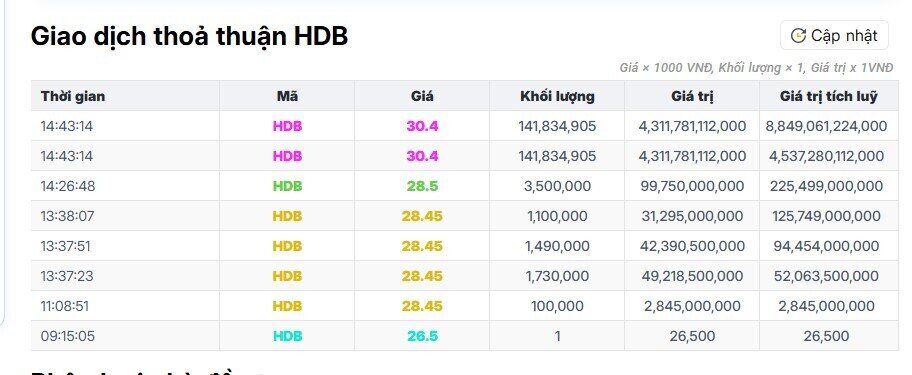Click the time cell 13:38:07
The image size is (912, 375).
pos(67,216)
